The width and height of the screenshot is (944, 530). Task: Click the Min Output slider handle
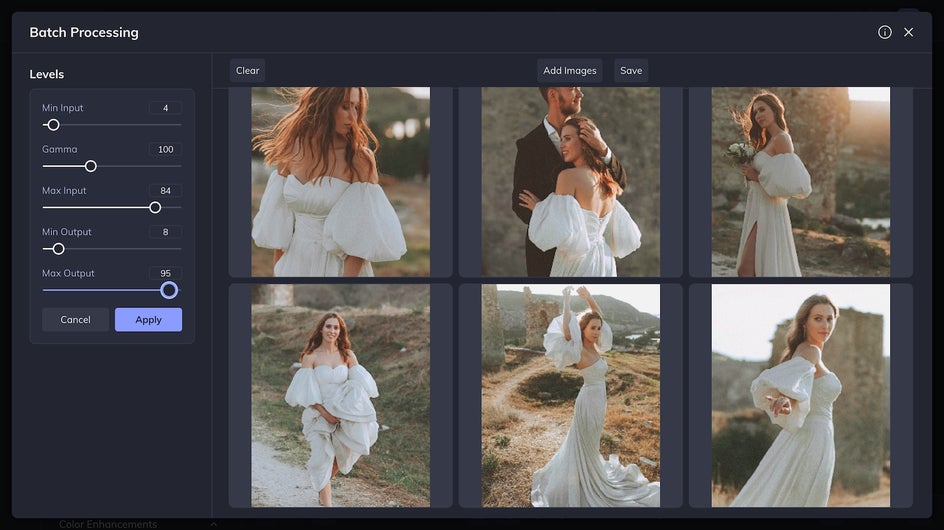click(58, 249)
